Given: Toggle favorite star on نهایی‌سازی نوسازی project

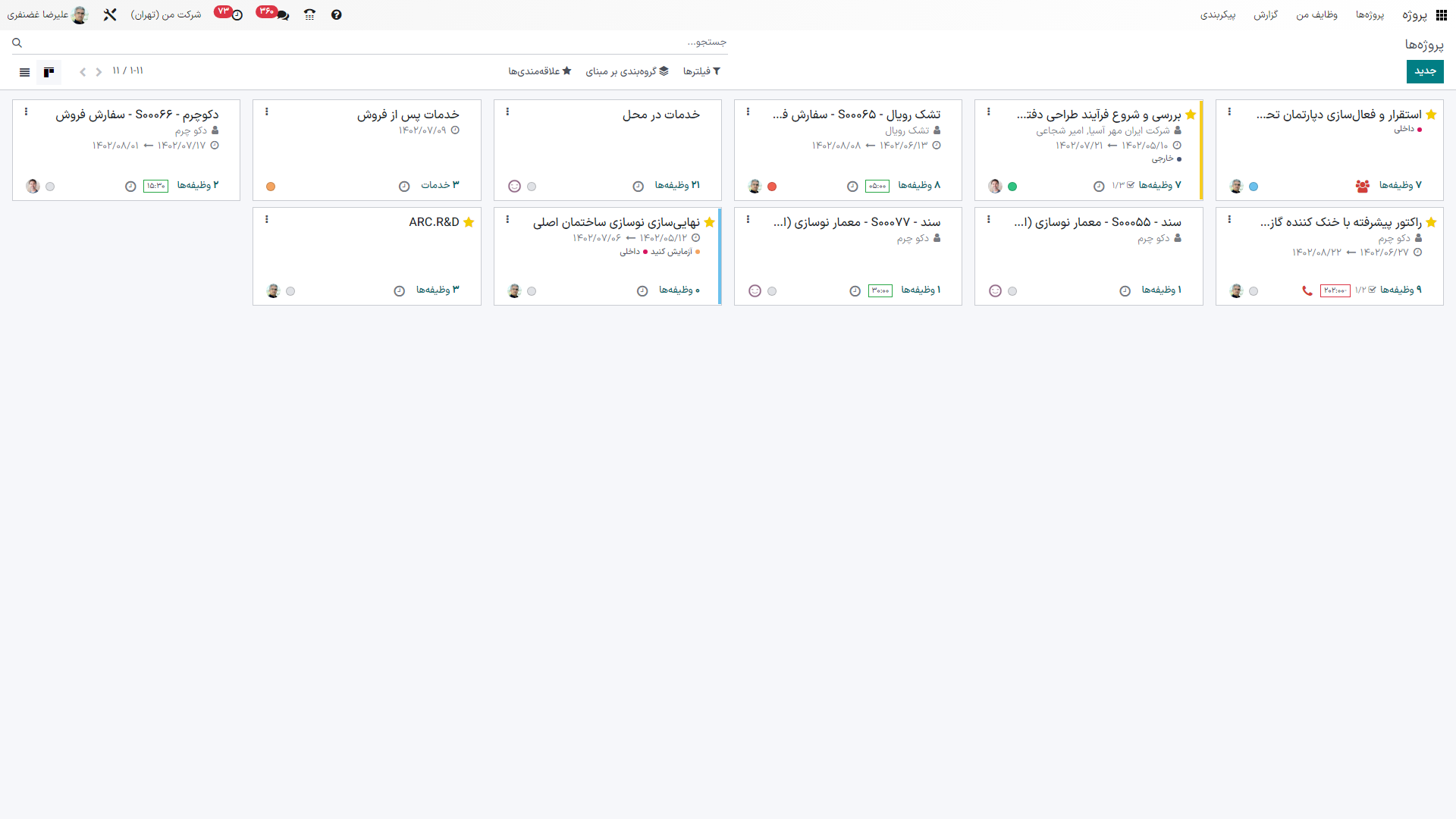Looking at the screenshot, I should pyautogui.click(x=709, y=222).
